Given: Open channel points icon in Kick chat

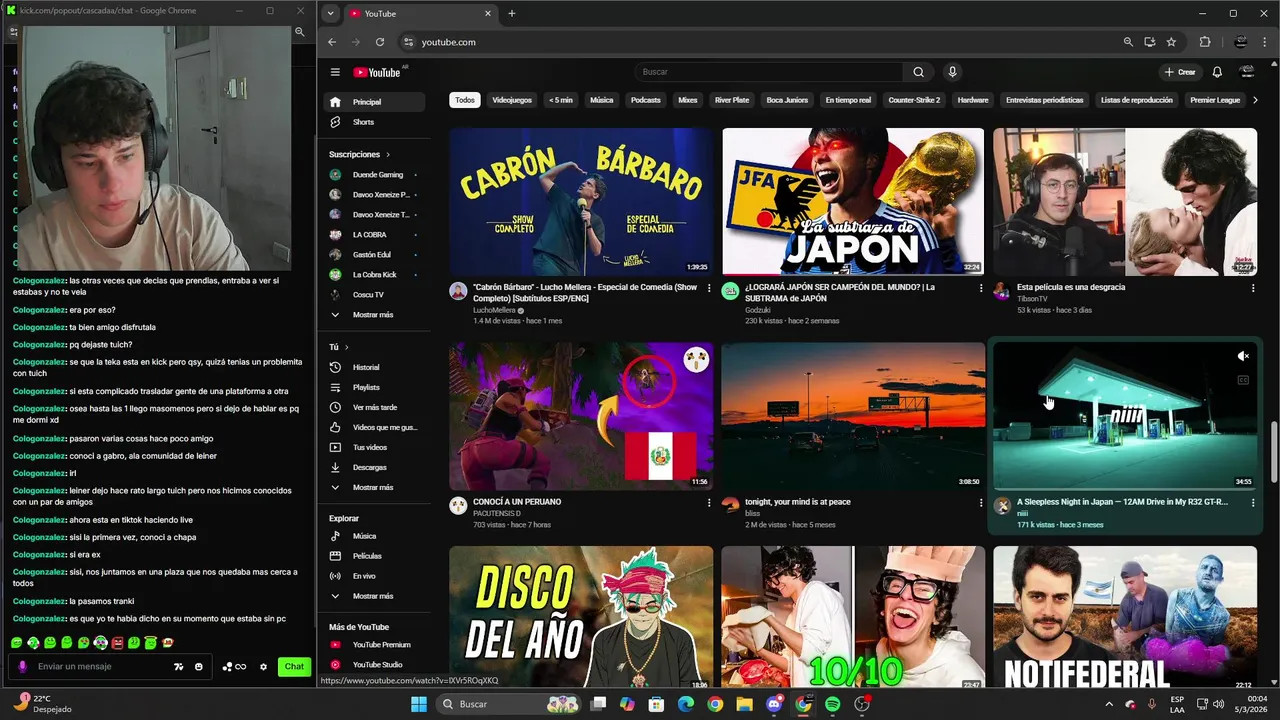Looking at the screenshot, I should (234, 667).
